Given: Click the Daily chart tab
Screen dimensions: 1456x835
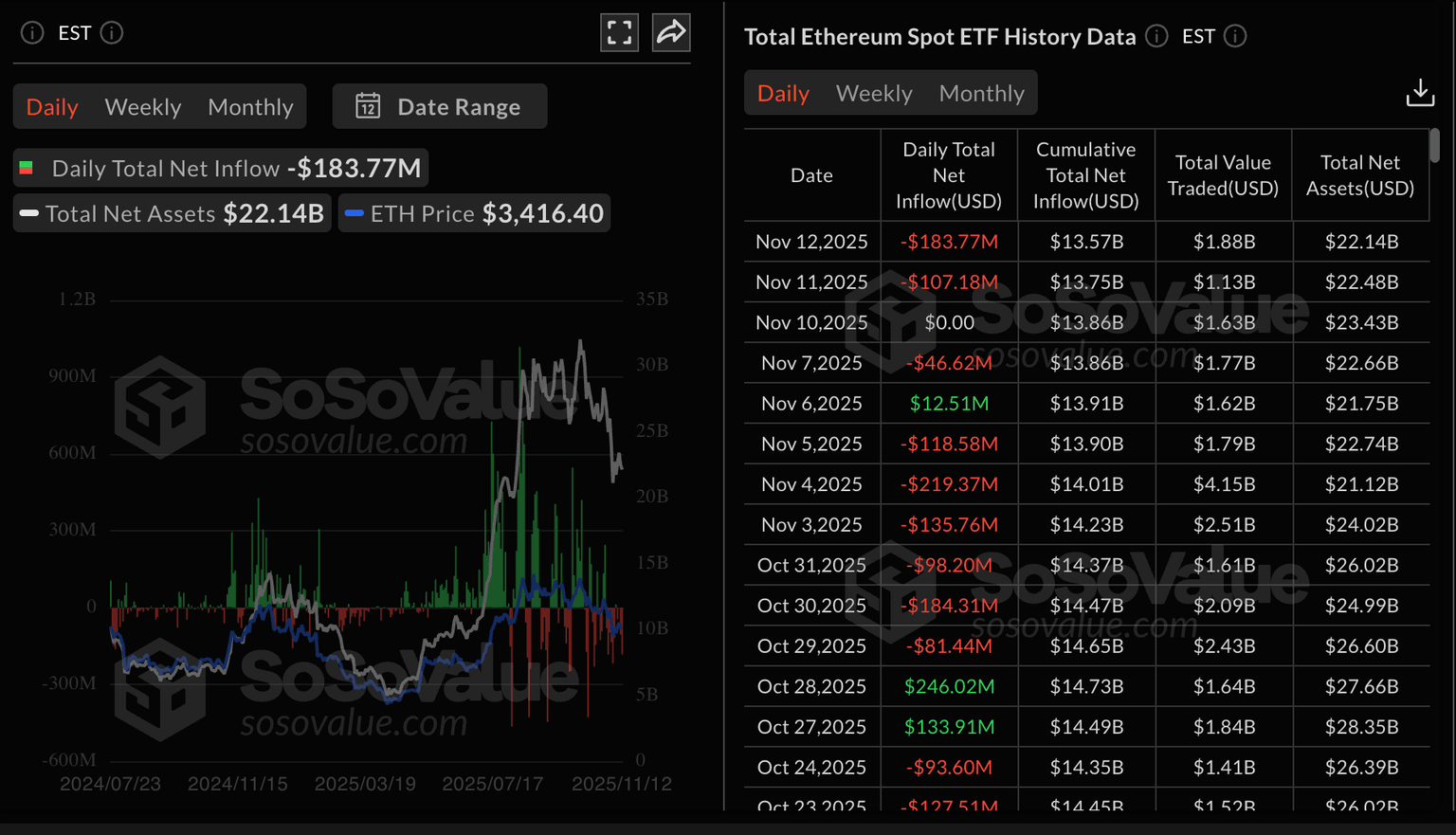Looking at the screenshot, I should (52, 107).
